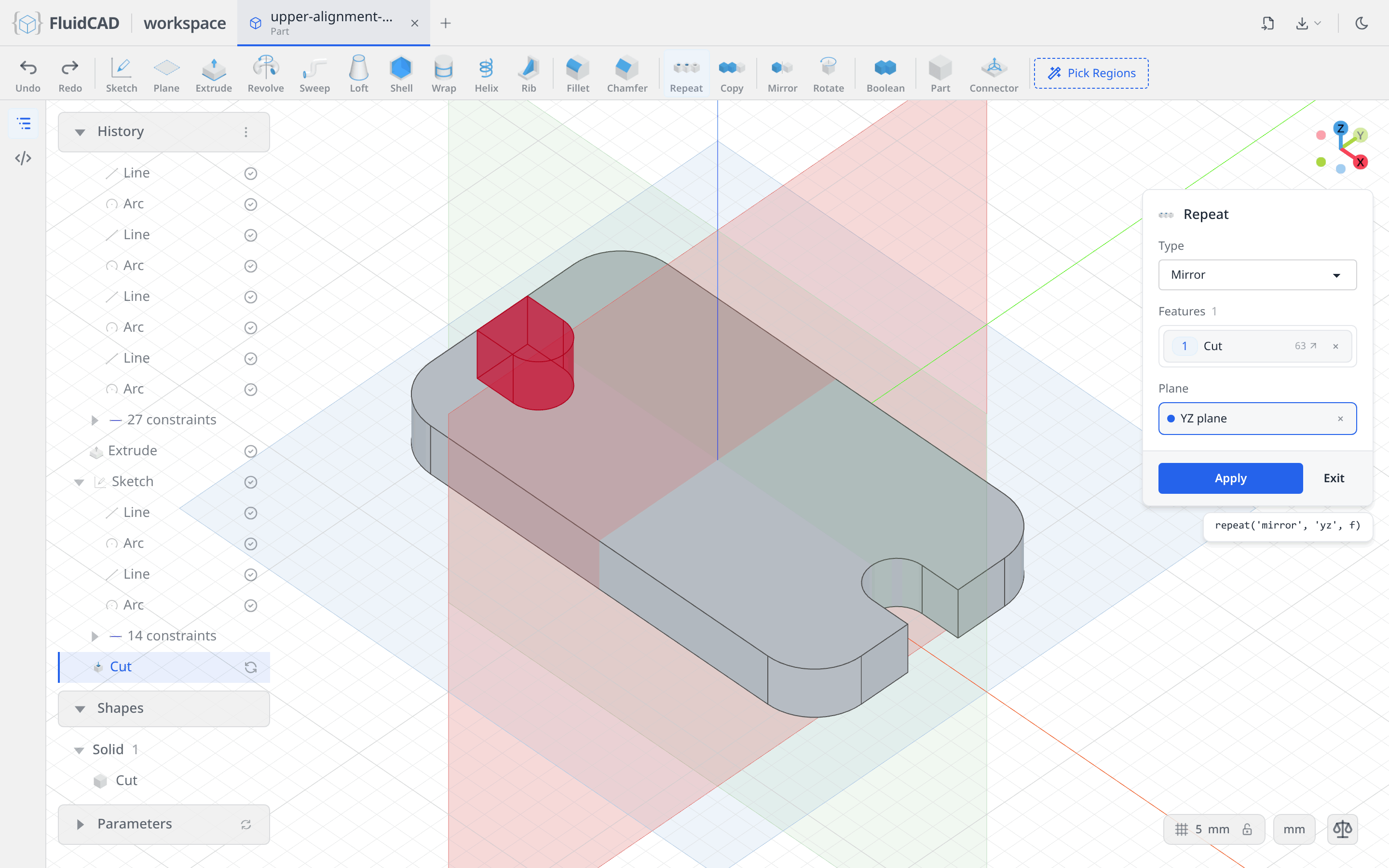Select the Chamfer tool

pyautogui.click(x=627, y=73)
